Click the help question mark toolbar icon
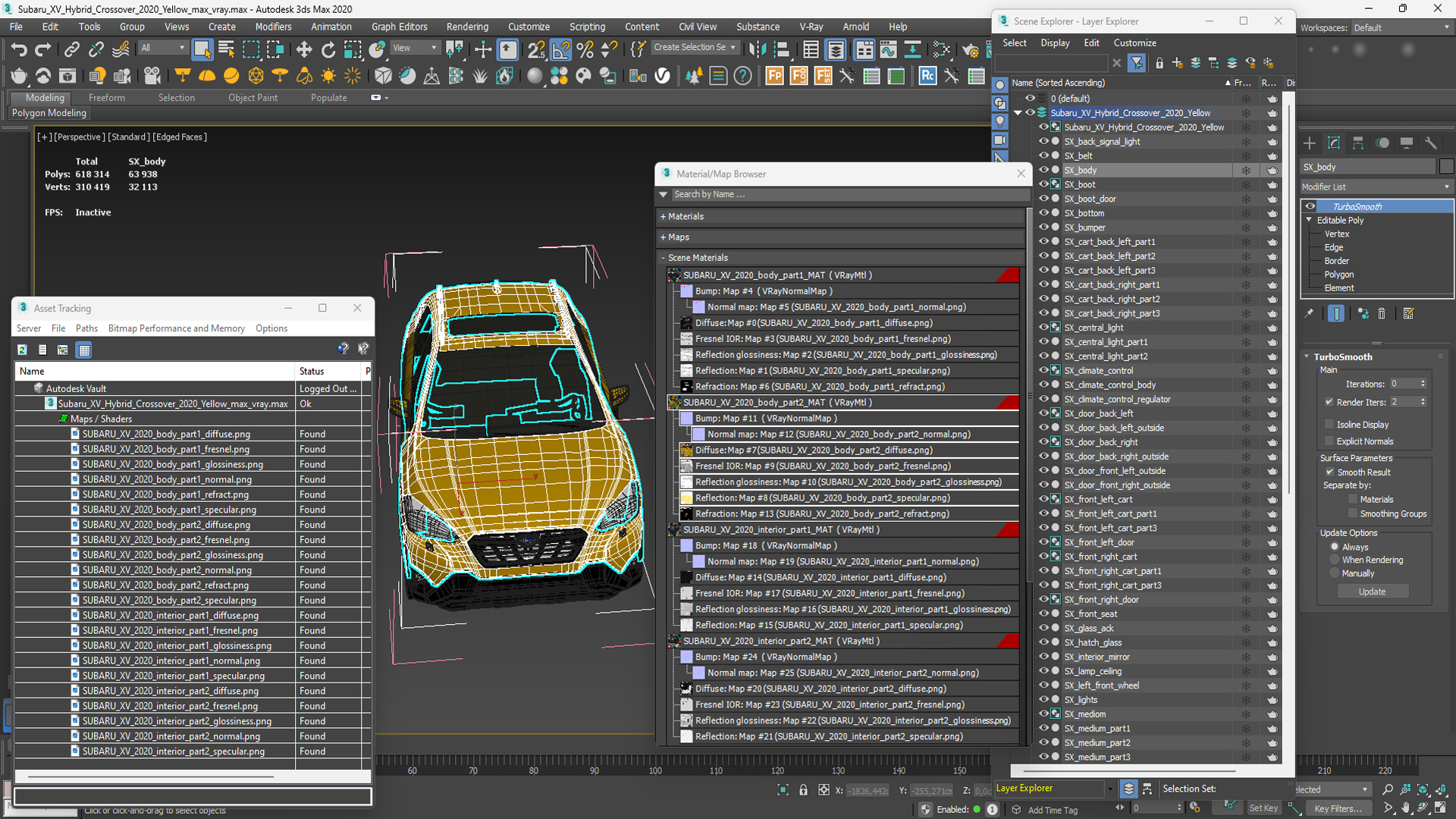 (742, 76)
